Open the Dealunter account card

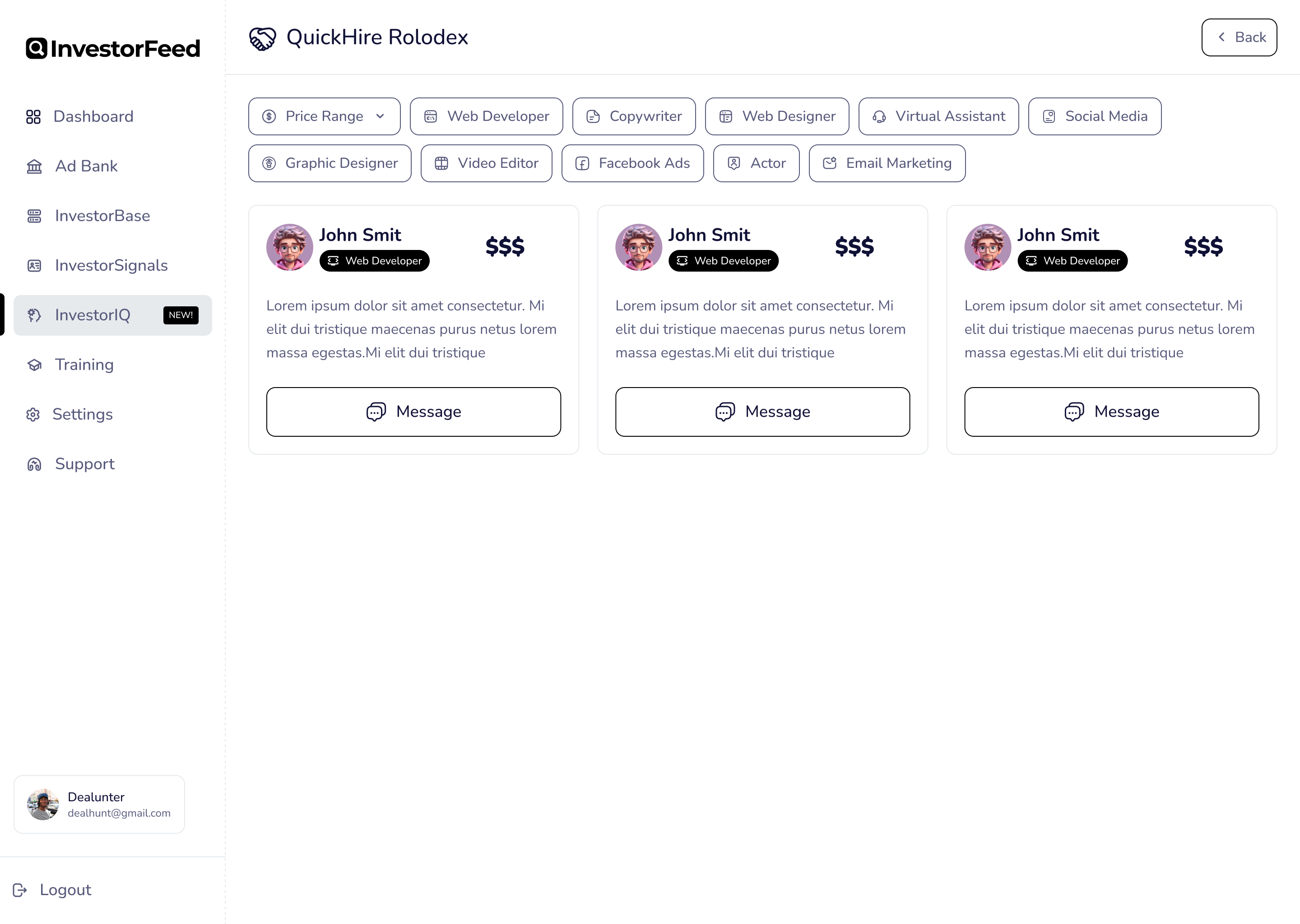[99, 804]
